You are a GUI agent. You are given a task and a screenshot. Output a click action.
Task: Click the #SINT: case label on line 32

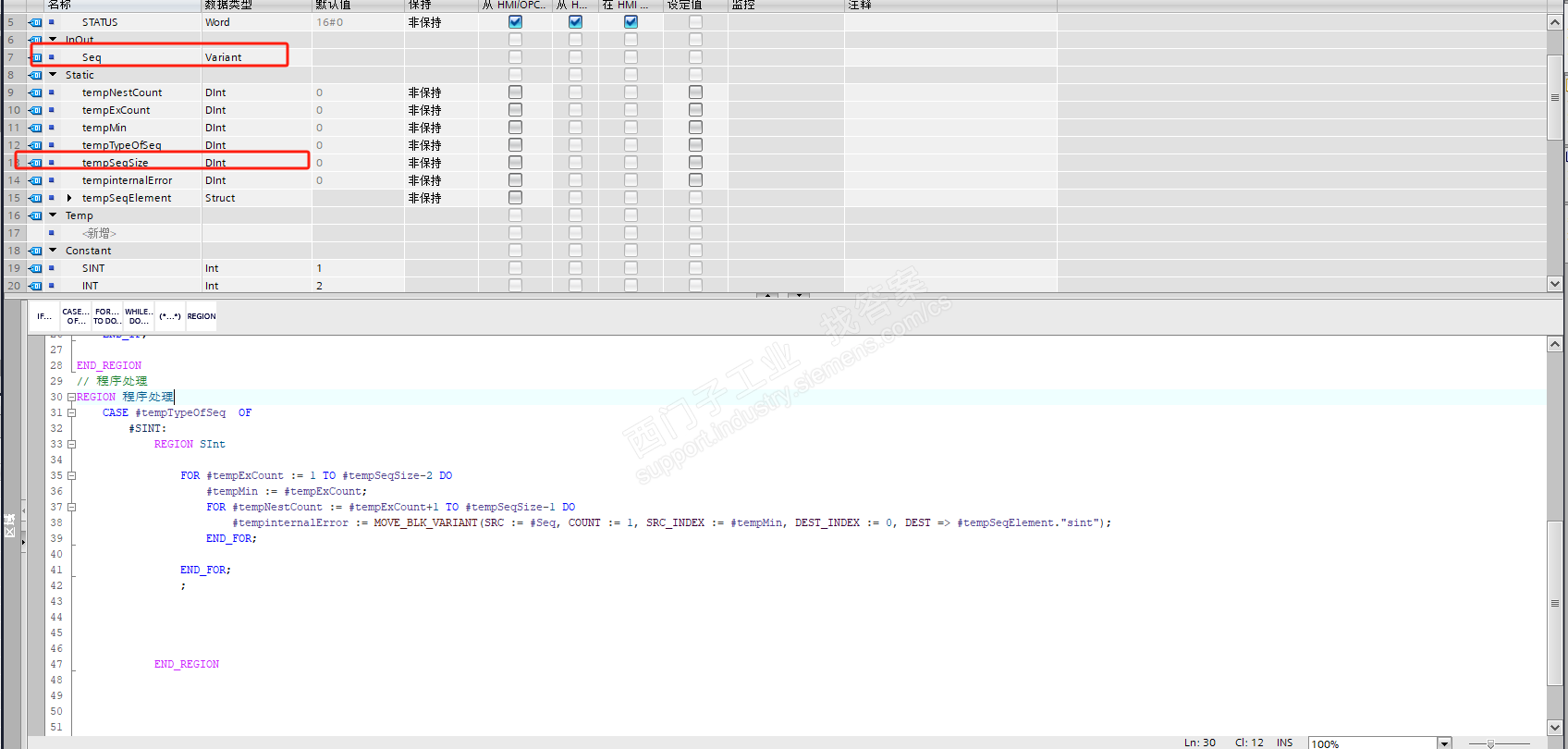[x=148, y=428]
